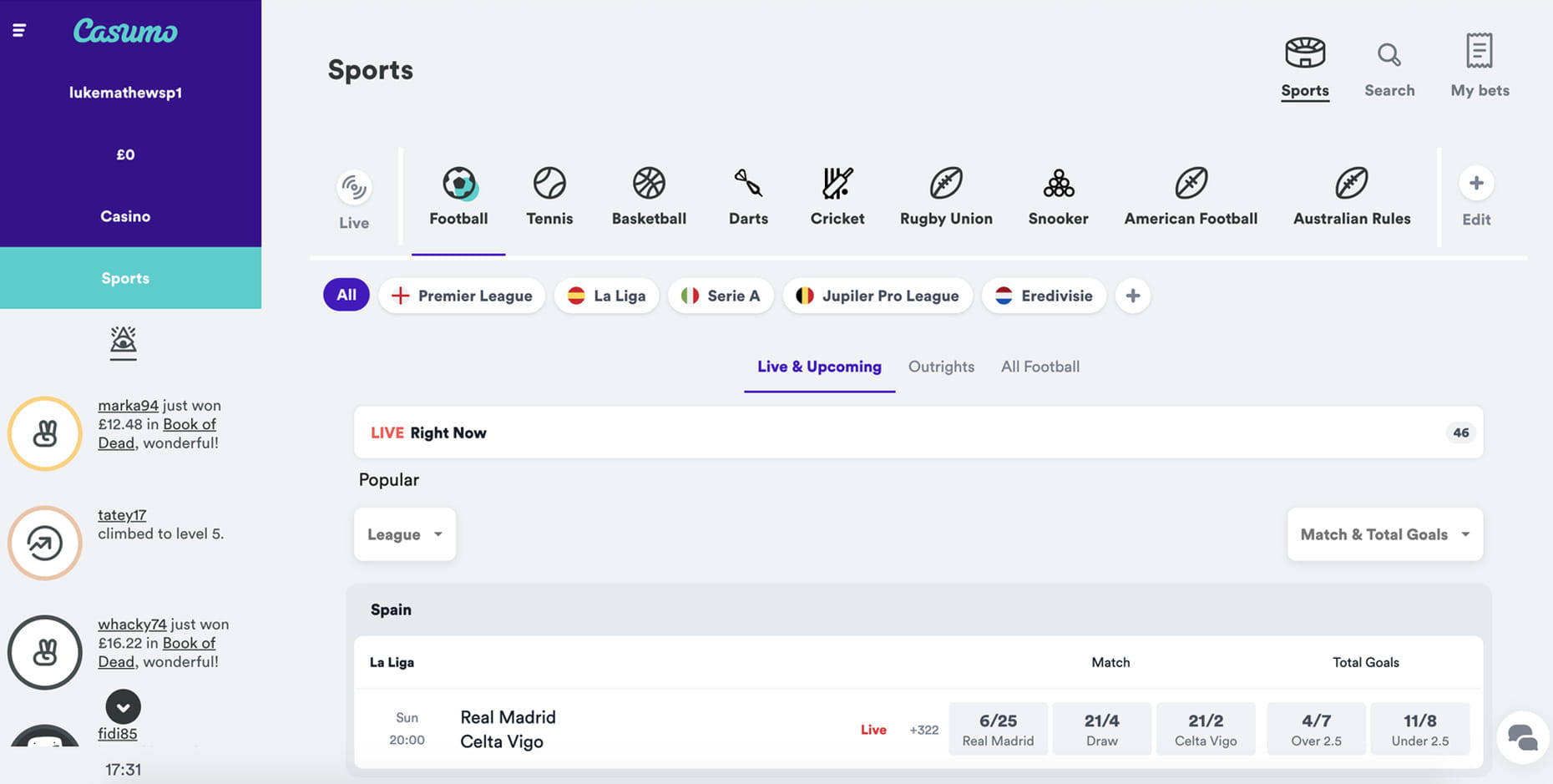Viewport: 1553px width, 784px height.
Task: Filter by Serie A
Action: coord(721,296)
